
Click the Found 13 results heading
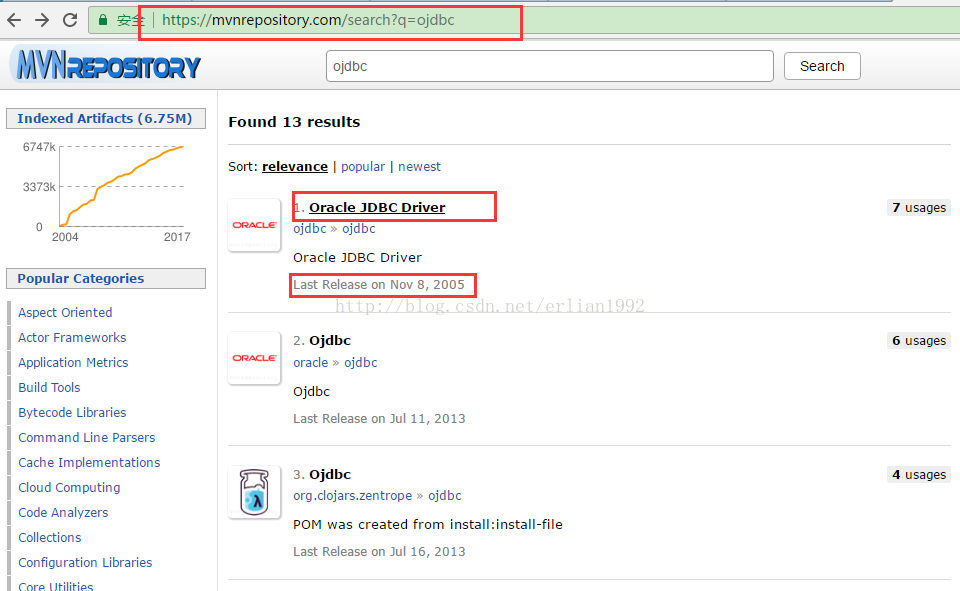click(x=294, y=122)
